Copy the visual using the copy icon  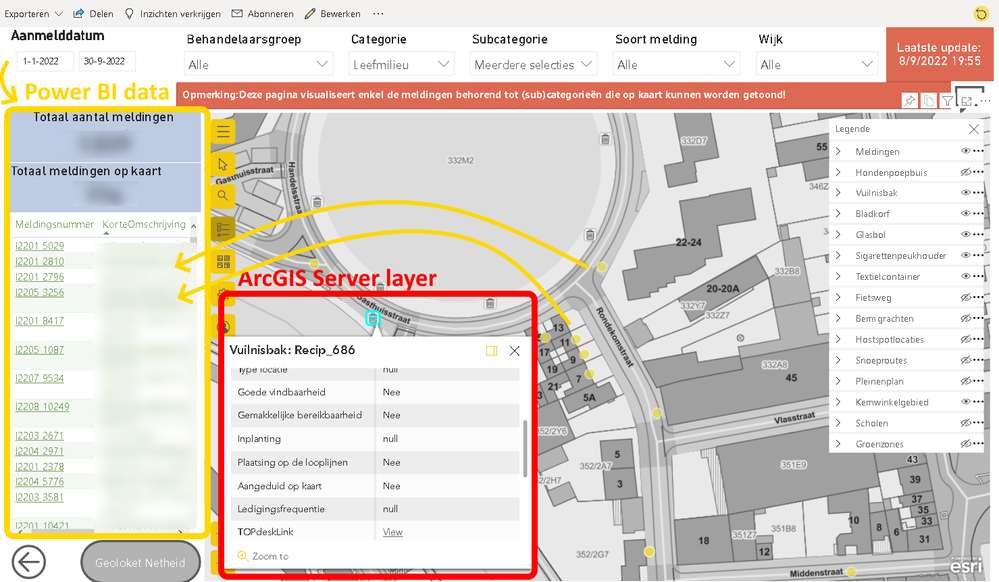pyautogui.click(x=929, y=101)
